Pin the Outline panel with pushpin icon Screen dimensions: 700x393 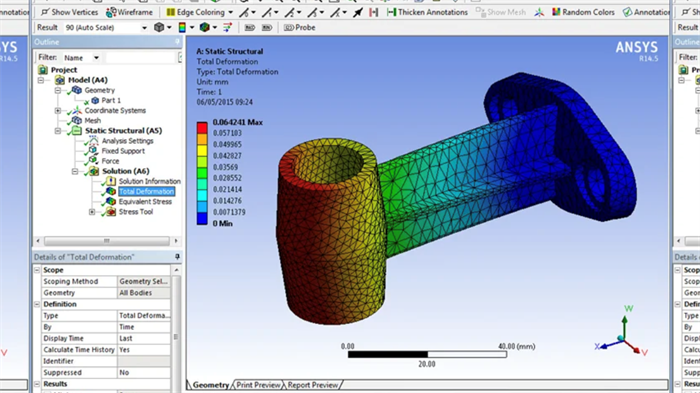pos(177,42)
